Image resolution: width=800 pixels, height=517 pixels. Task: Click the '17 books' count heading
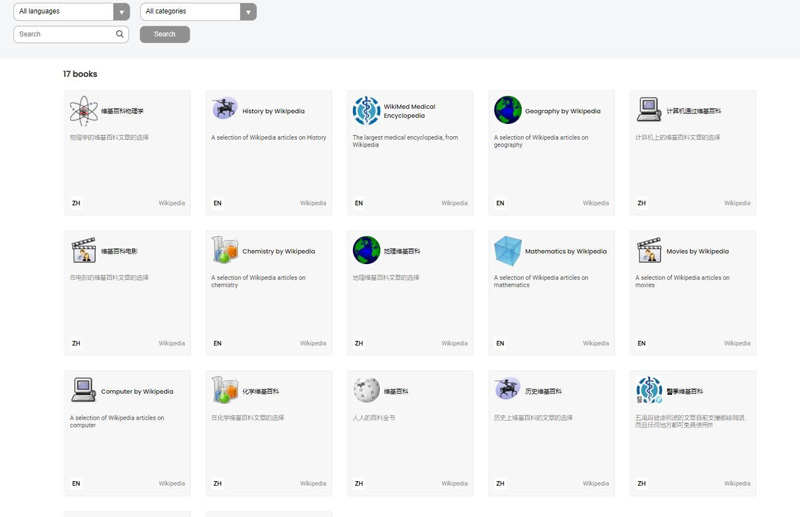[x=80, y=74]
